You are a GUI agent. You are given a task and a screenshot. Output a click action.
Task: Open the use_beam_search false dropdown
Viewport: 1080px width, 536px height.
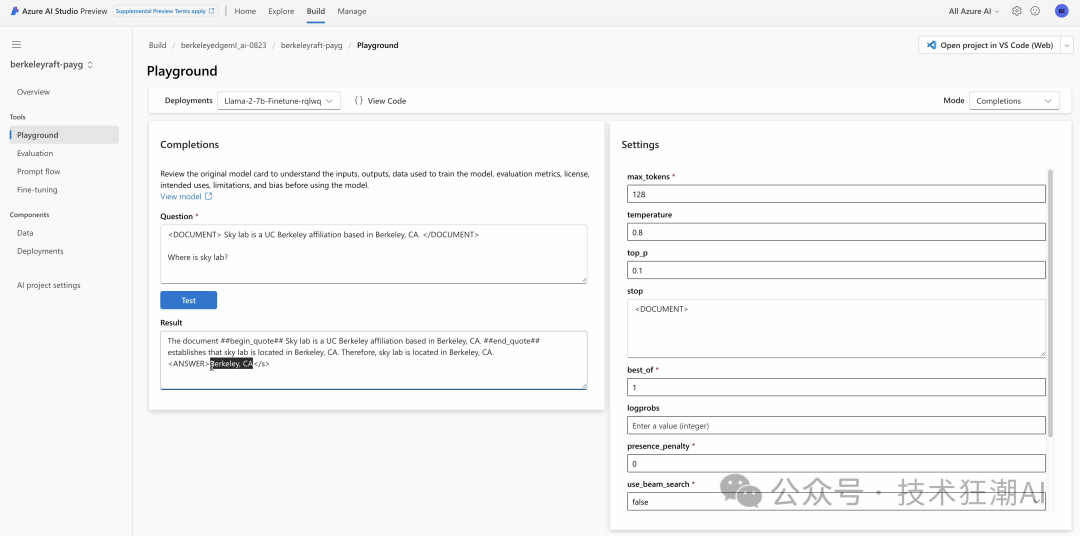836,502
